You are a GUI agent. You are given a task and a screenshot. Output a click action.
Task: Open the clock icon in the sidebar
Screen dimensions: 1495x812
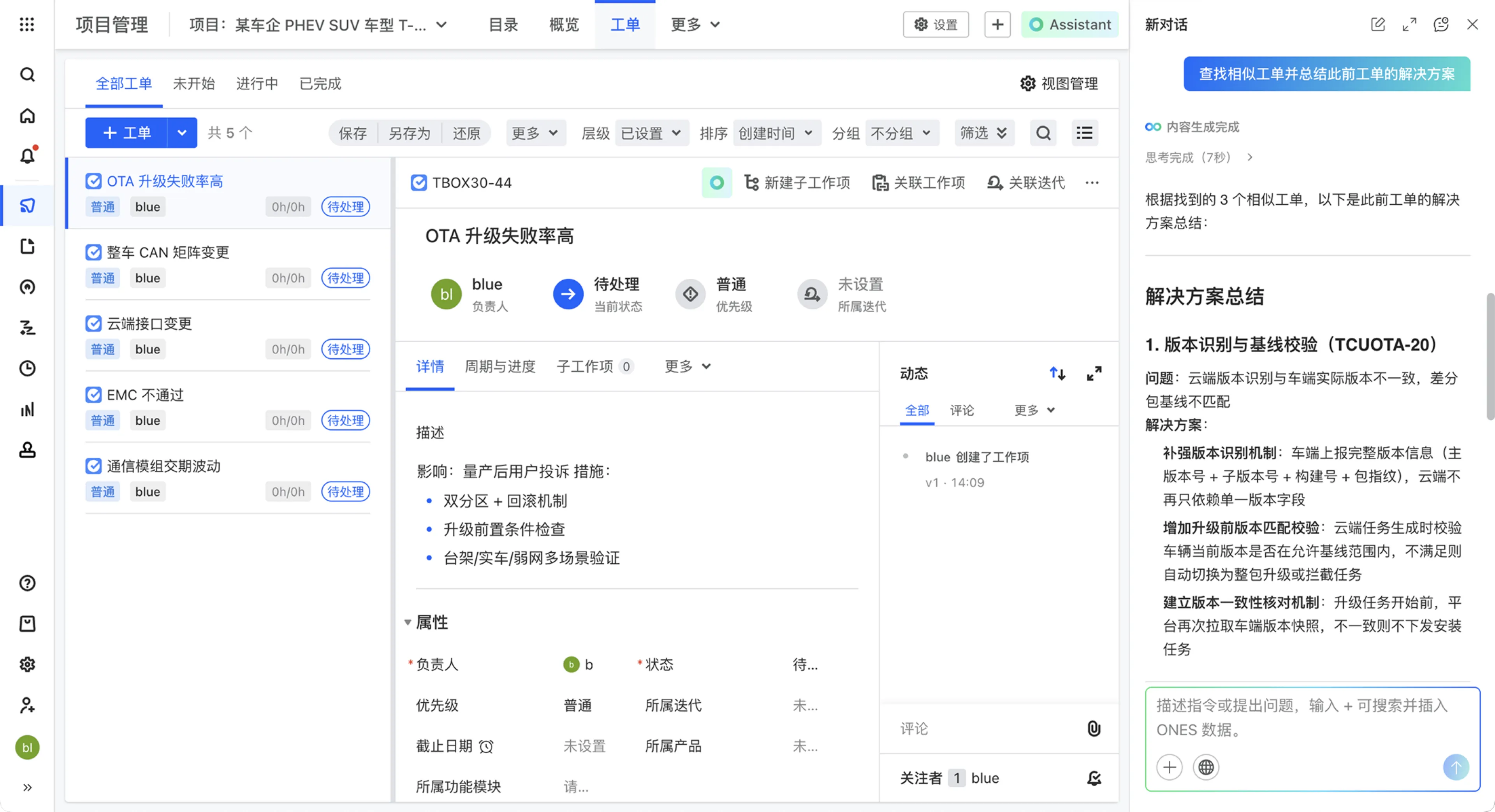[x=27, y=369]
